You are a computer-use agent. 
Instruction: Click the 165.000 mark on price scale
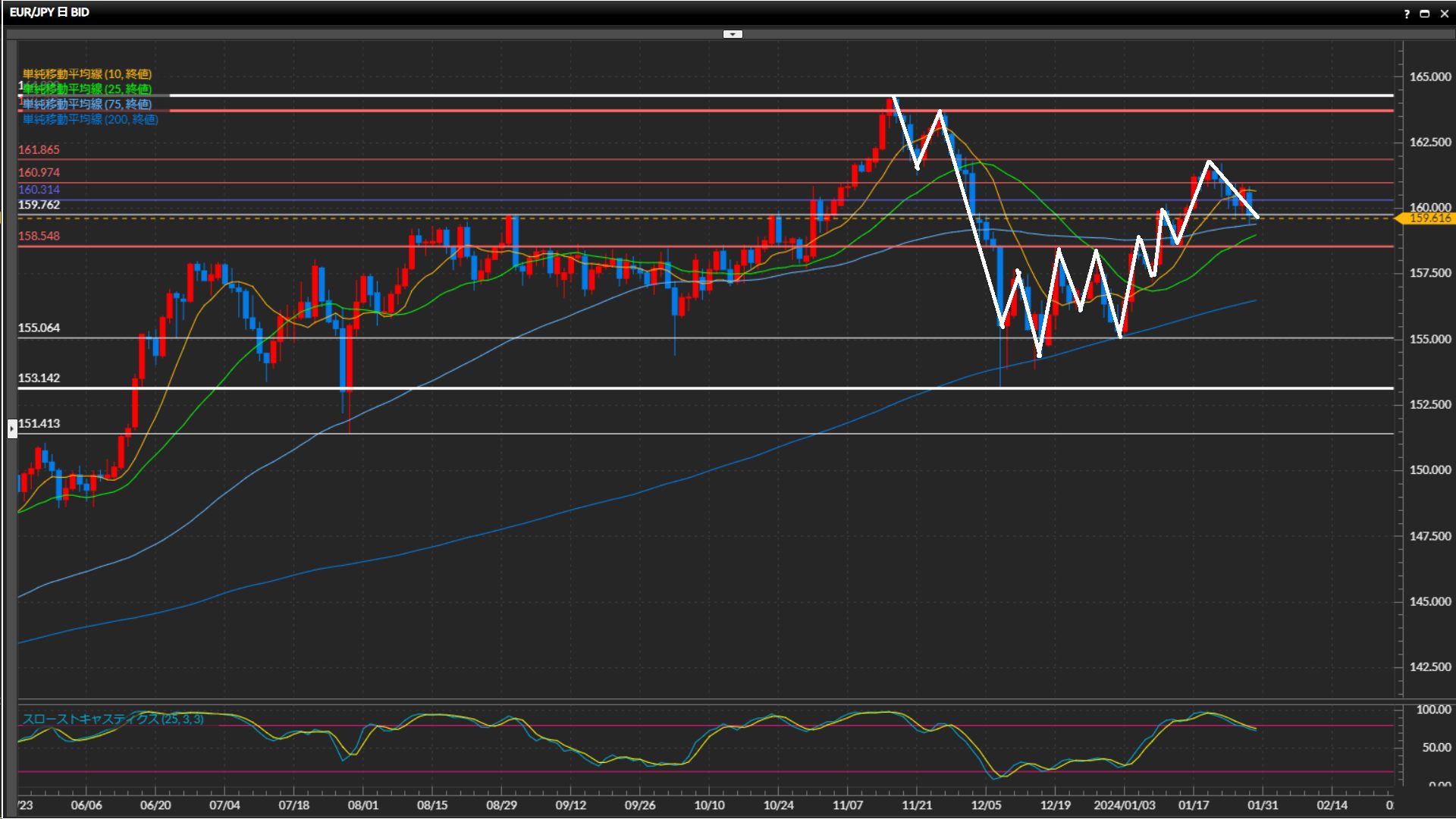[x=1429, y=77]
